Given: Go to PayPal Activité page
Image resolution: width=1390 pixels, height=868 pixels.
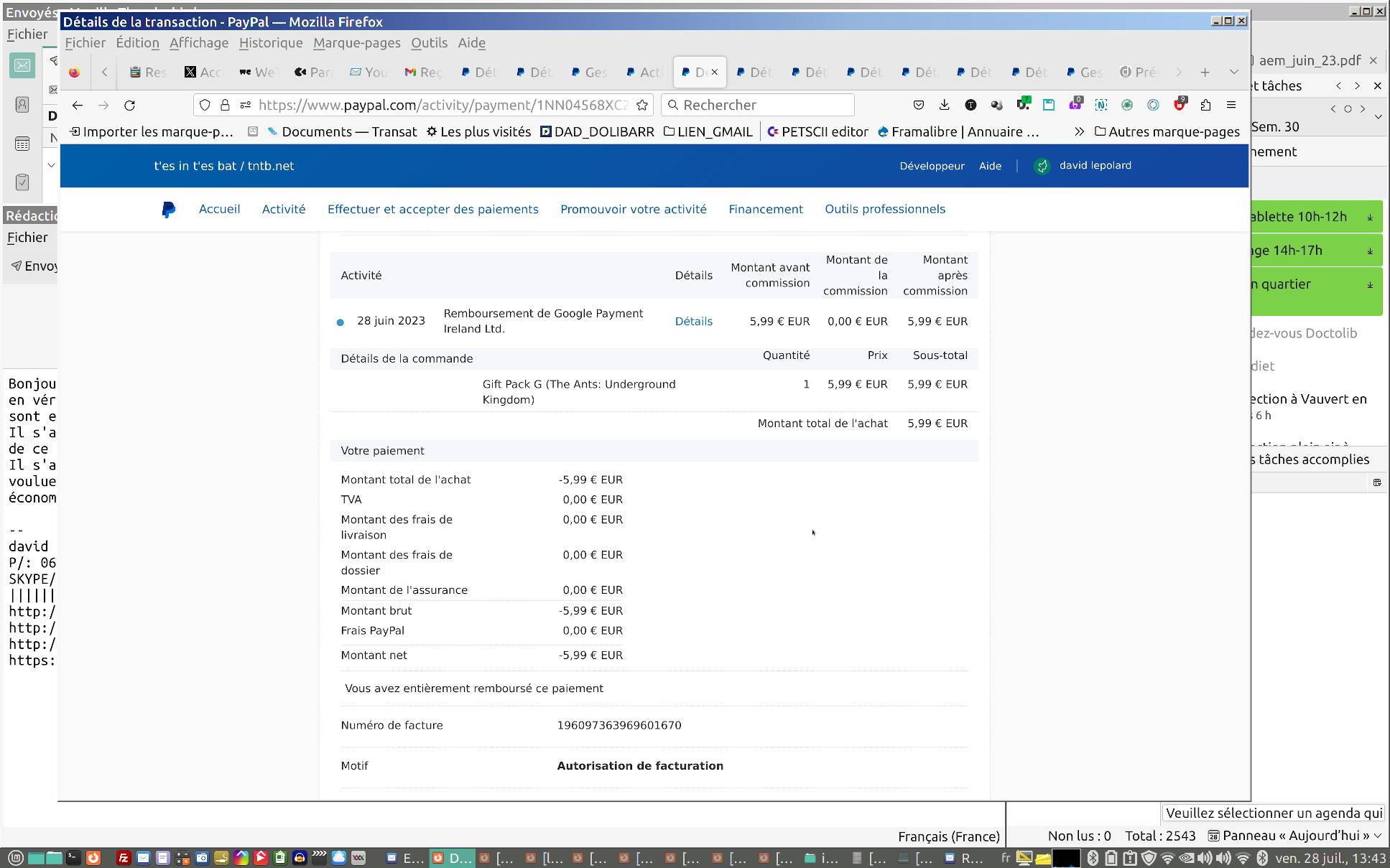Looking at the screenshot, I should (284, 210).
